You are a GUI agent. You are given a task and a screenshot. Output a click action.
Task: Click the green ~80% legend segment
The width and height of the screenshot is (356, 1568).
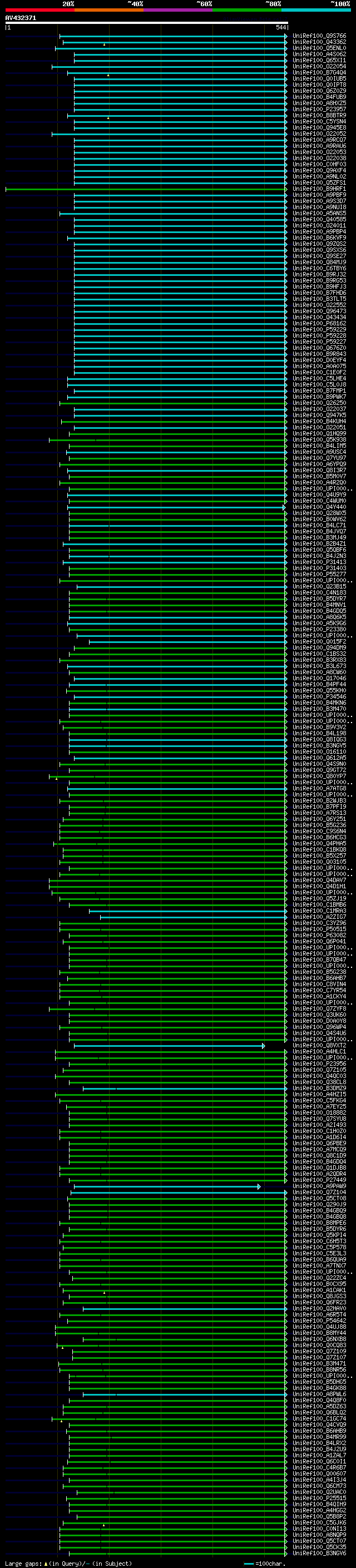pyautogui.click(x=246, y=10)
